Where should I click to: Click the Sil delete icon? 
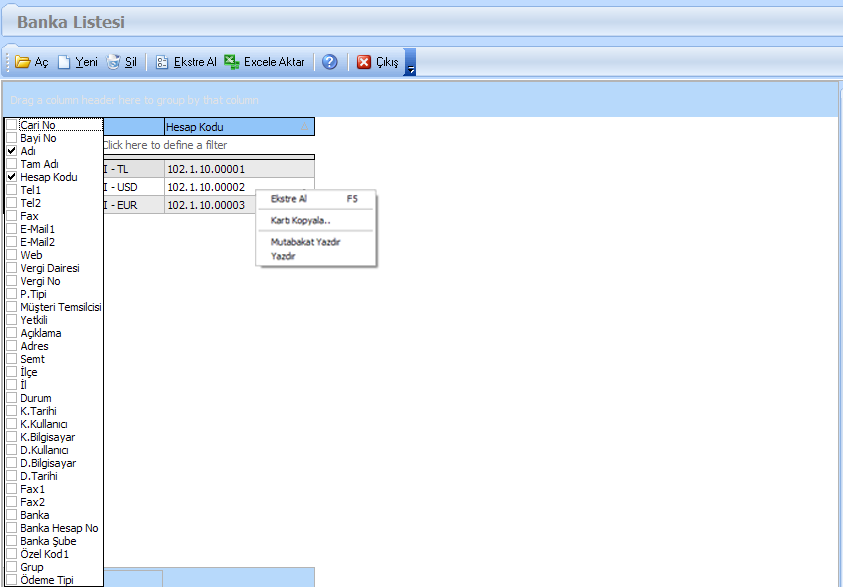(114, 62)
